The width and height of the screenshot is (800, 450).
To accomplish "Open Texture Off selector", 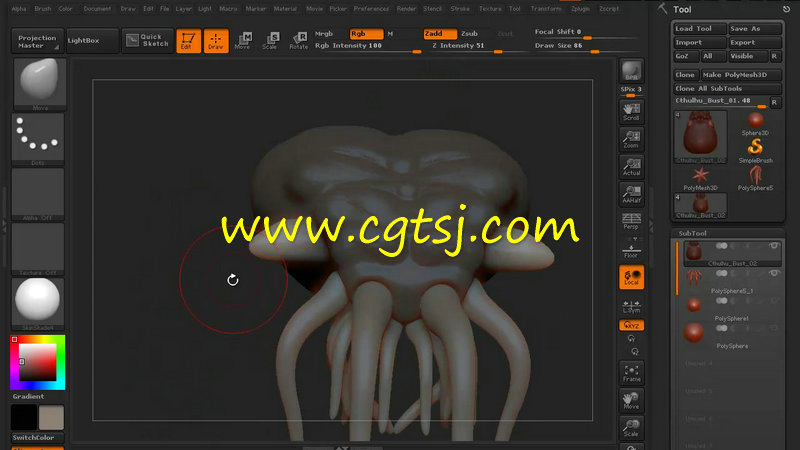I will click(38, 249).
